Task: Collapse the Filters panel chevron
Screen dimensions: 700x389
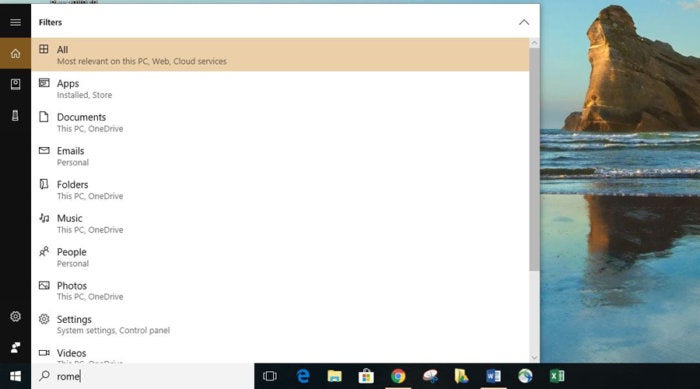Action: pyautogui.click(x=524, y=22)
